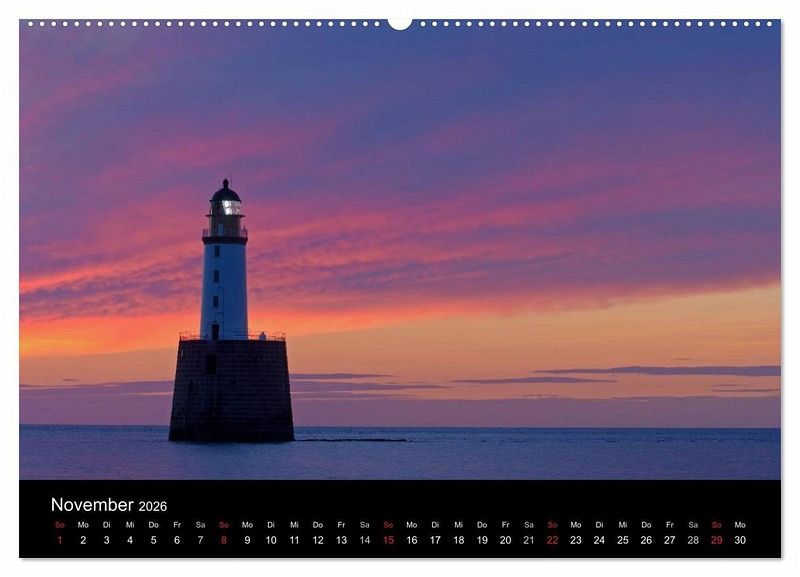Select date 5 under Do

click(x=154, y=540)
